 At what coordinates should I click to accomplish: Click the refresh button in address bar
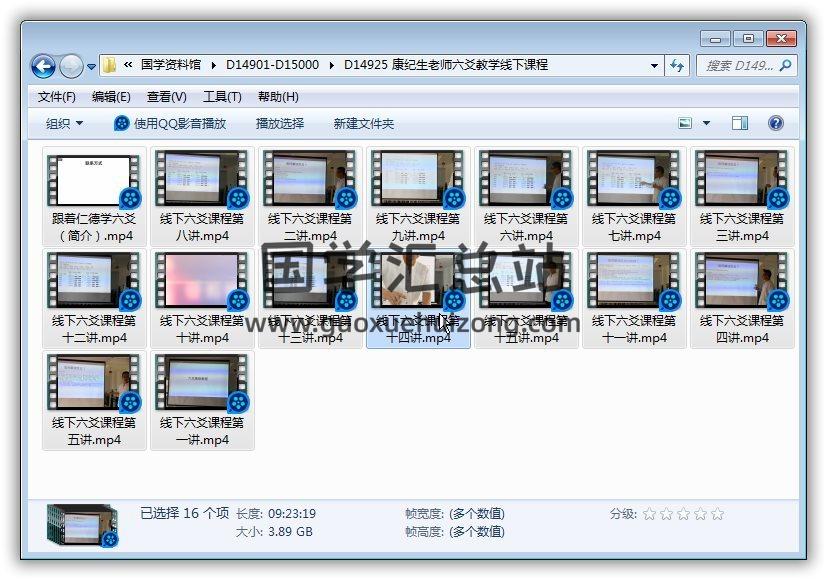click(677, 65)
